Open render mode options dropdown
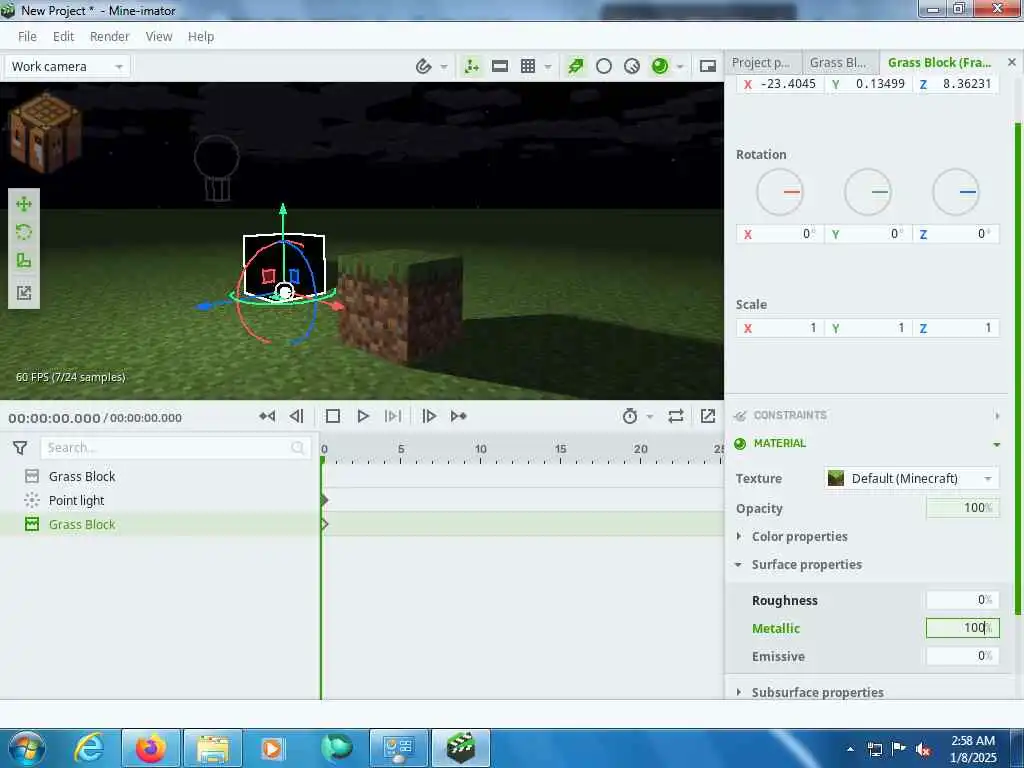 680,67
